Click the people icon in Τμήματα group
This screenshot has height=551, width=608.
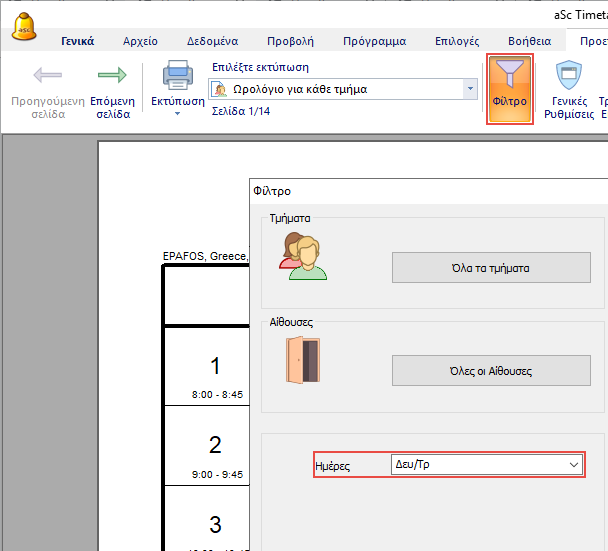coord(304,257)
